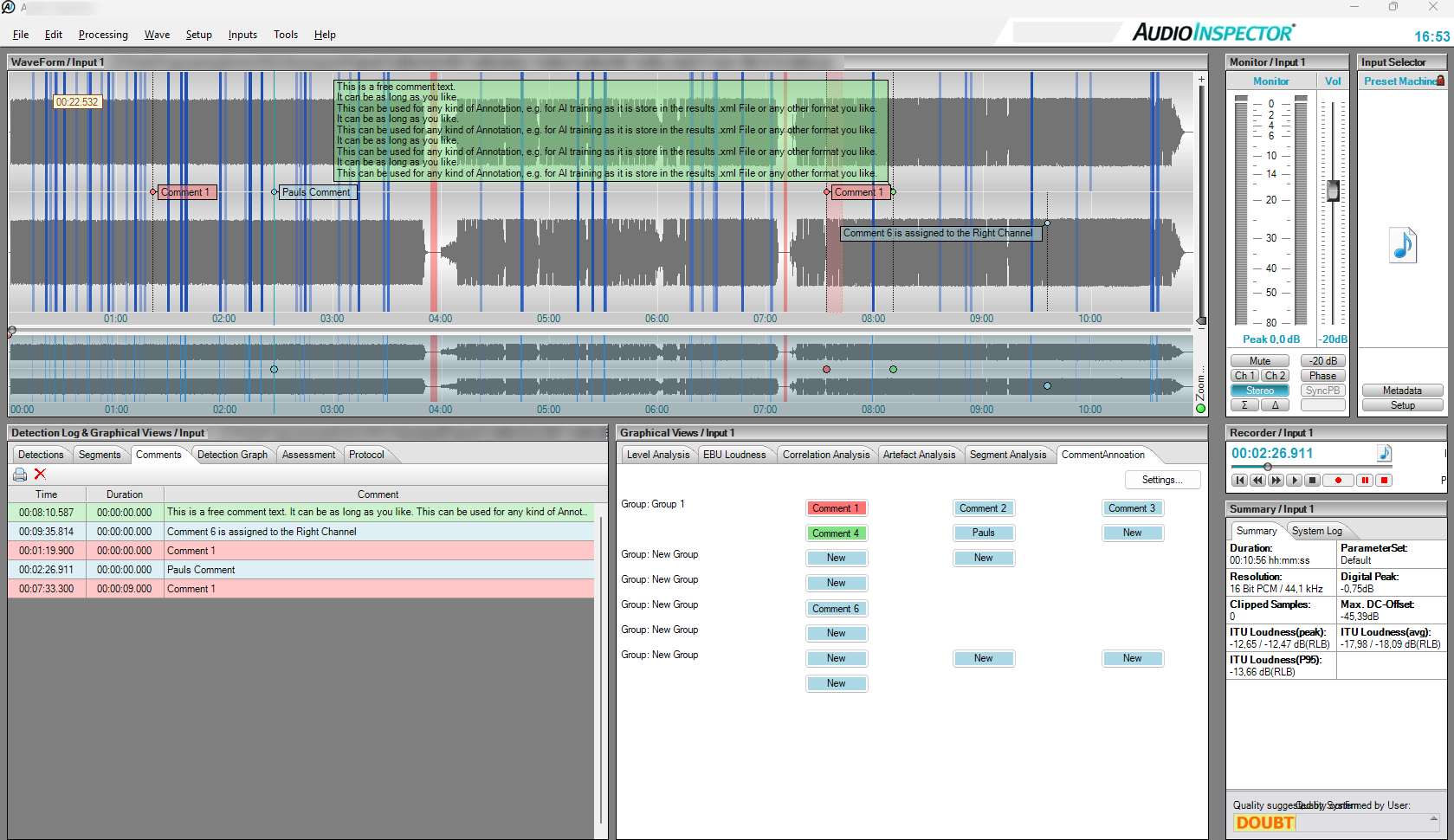Viewport: 1454px width, 840px height.
Task: Click the Sigma sum button in Monitor
Action: (1244, 405)
